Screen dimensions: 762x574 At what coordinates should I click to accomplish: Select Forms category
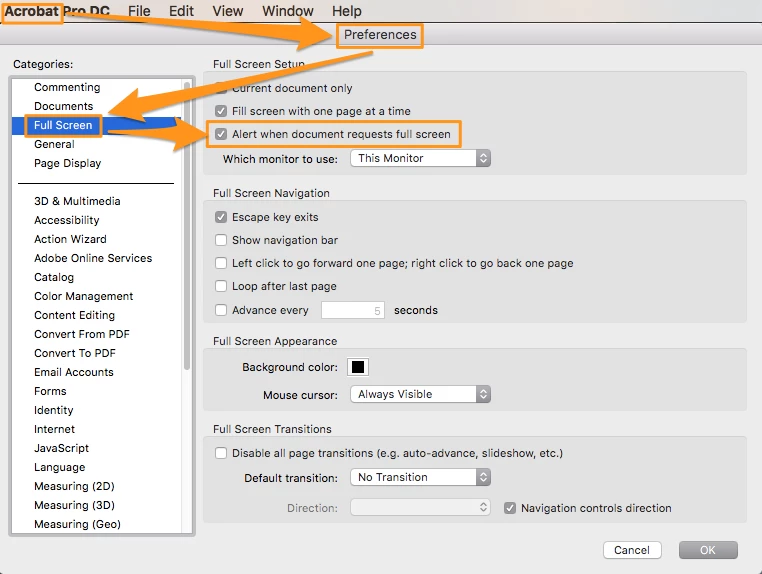coord(50,391)
